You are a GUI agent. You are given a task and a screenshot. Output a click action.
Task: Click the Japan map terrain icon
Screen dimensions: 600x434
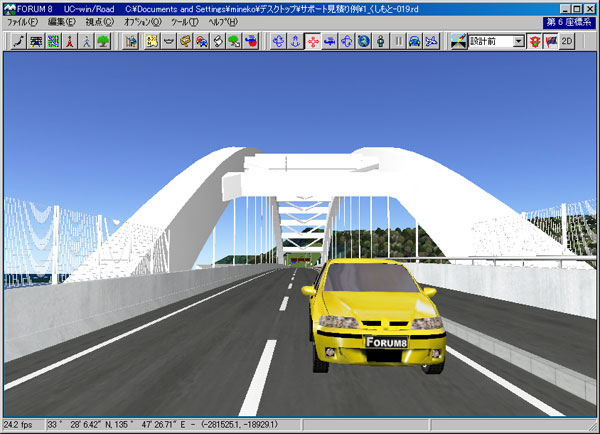[x=19, y=41]
